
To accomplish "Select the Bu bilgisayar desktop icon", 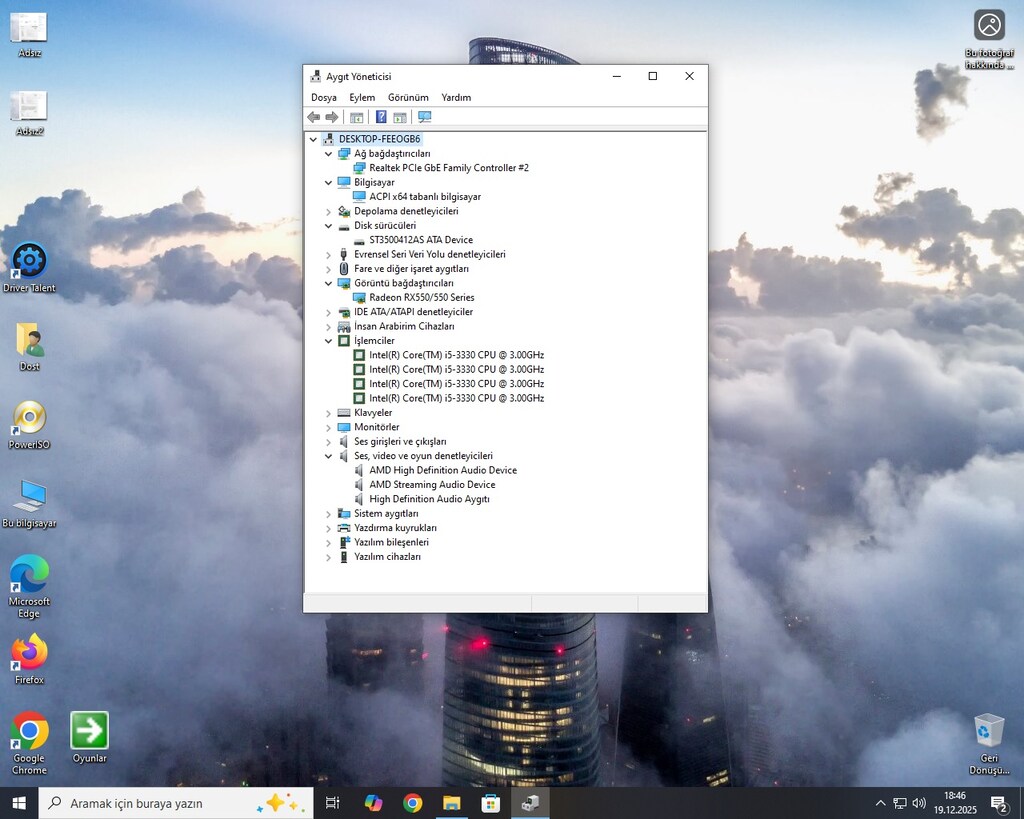I will coord(29,504).
